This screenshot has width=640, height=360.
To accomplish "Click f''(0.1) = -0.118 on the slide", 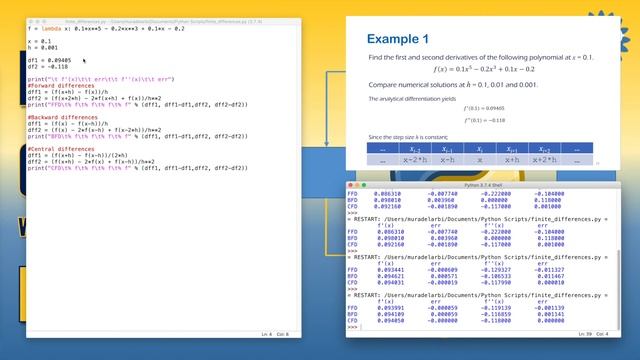I will tap(484, 120).
